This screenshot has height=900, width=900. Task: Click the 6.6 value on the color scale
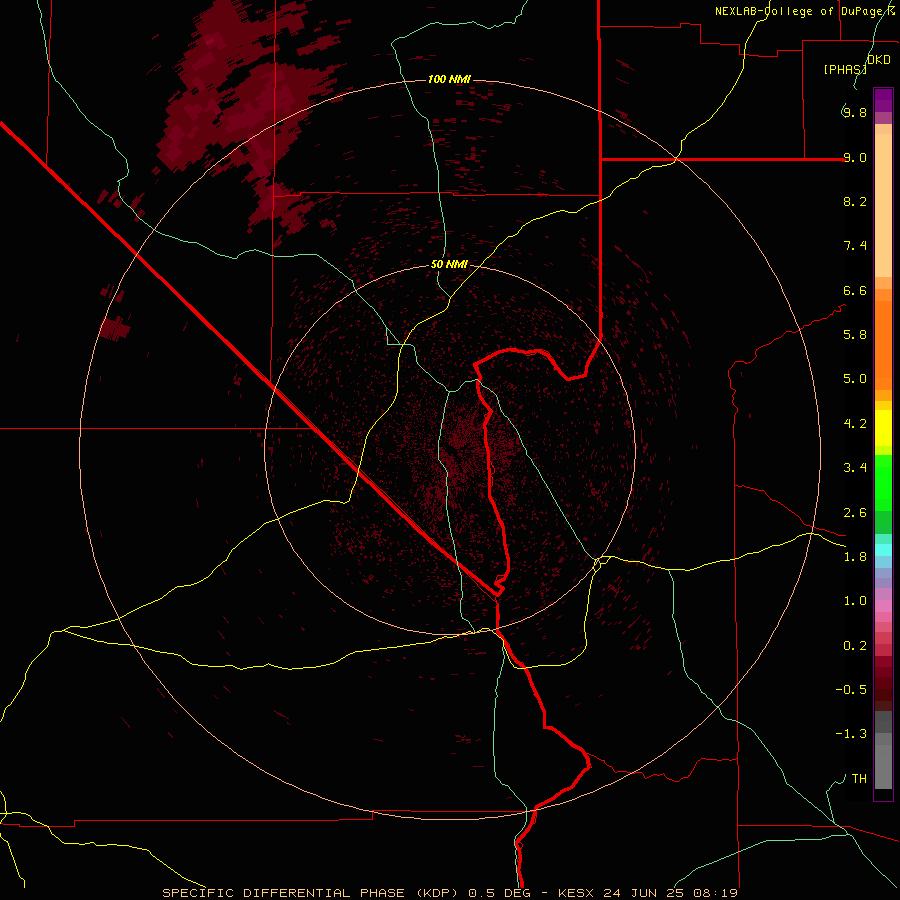[x=855, y=290]
